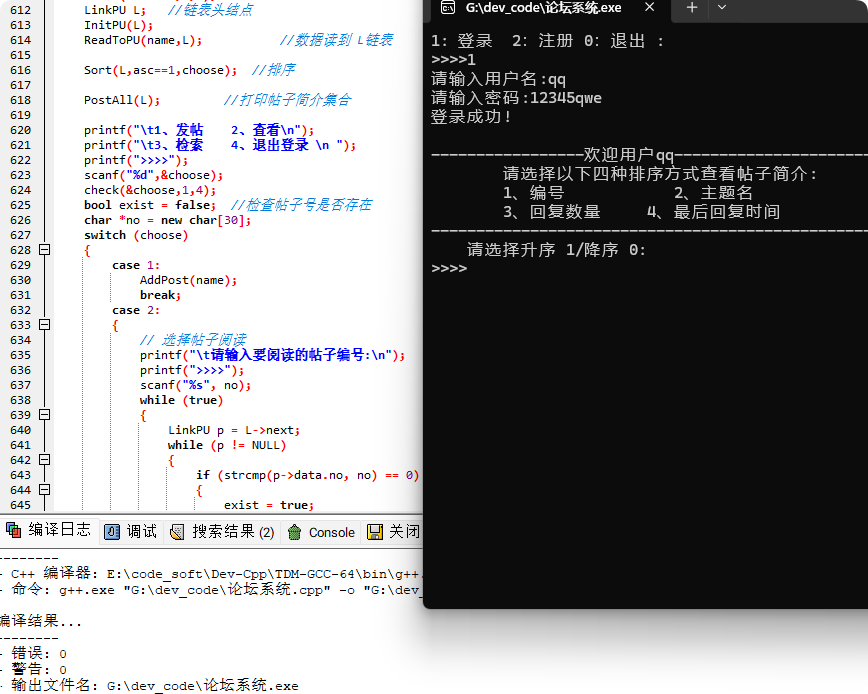The image size is (868, 694).
Task: Click the 关闭 close panel tab
Action: [x=392, y=532]
